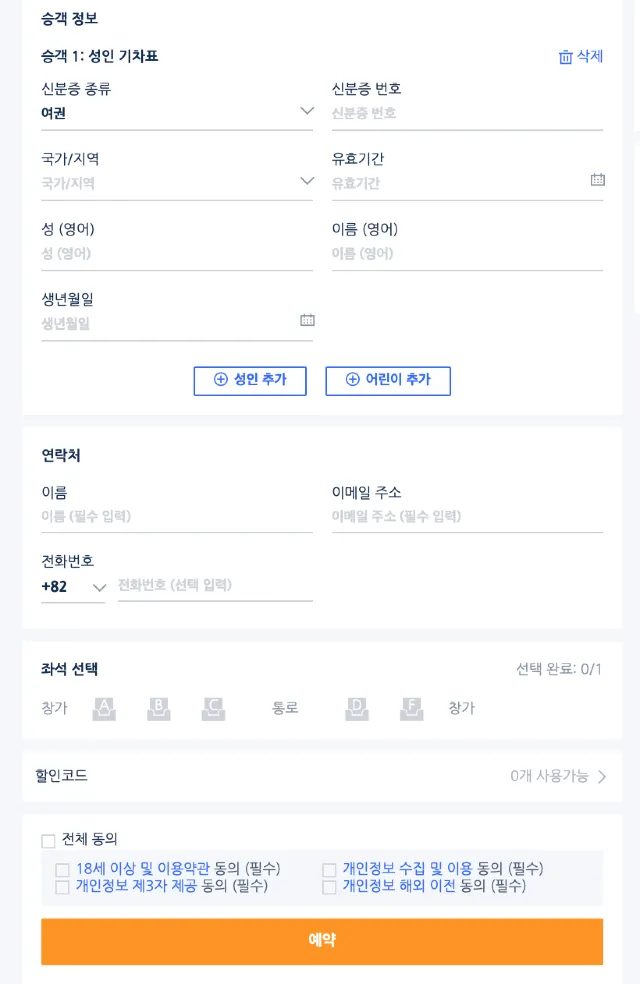Image resolution: width=640 pixels, height=984 pixels.
Task: Submit with the orange 예약 button
Action: tap(322, 941)
